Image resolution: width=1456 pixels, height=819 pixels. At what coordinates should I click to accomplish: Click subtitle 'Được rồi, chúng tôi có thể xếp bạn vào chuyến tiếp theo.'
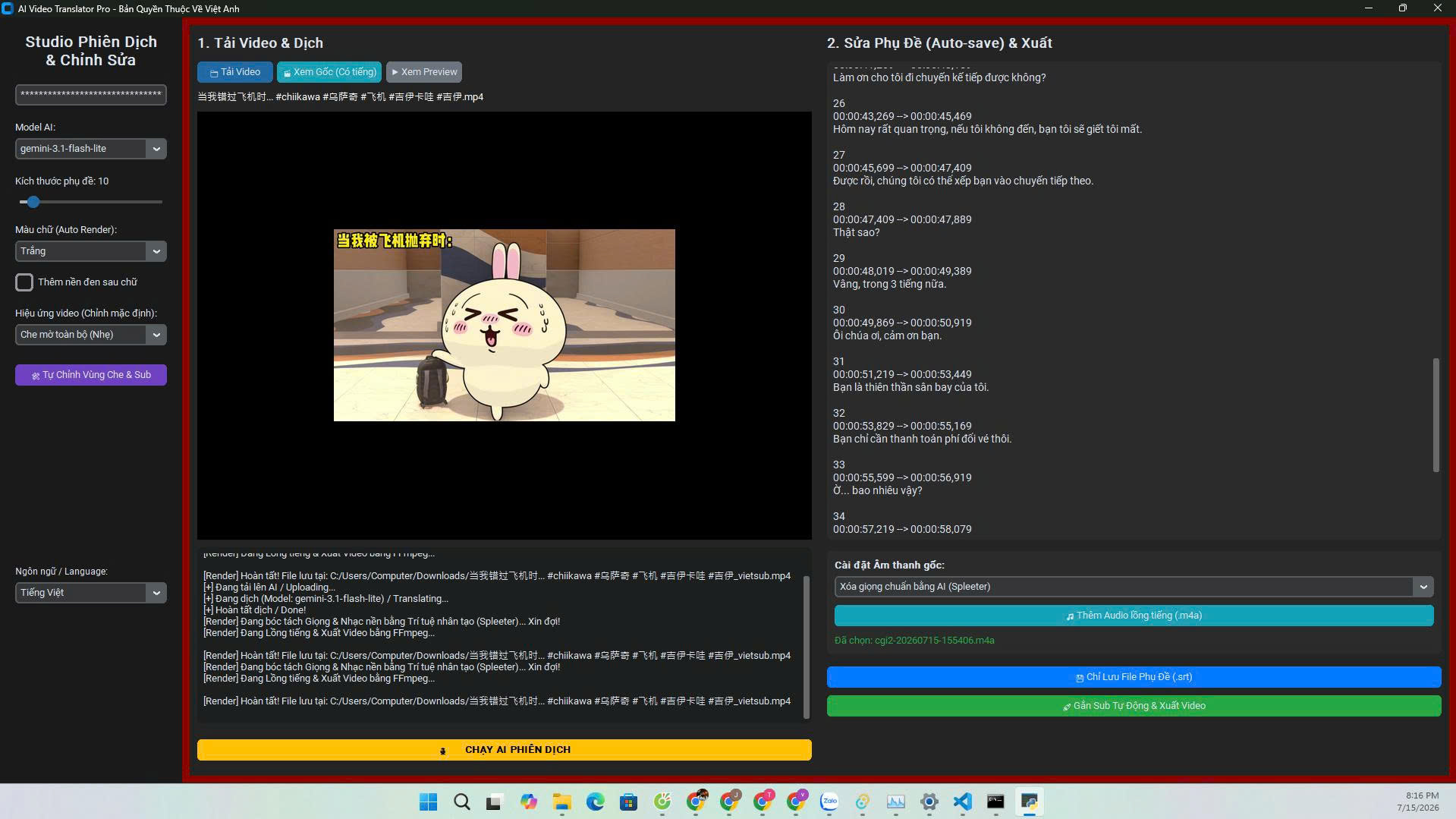tap(963, 181)
